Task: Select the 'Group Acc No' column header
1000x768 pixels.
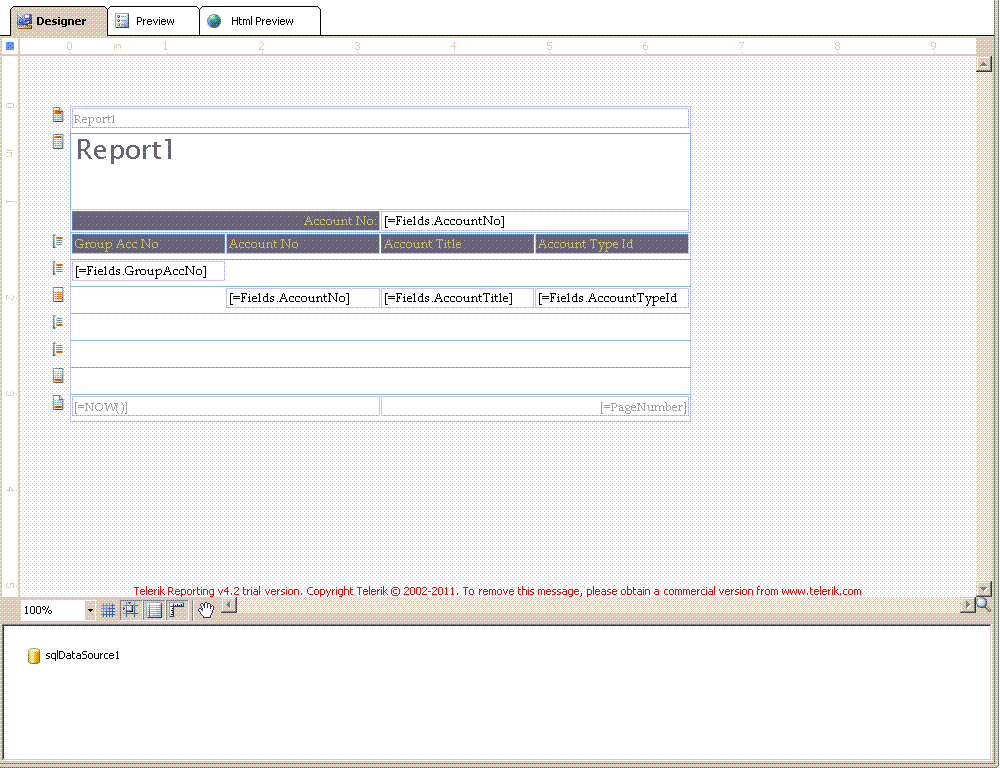Action: point(148,244)
